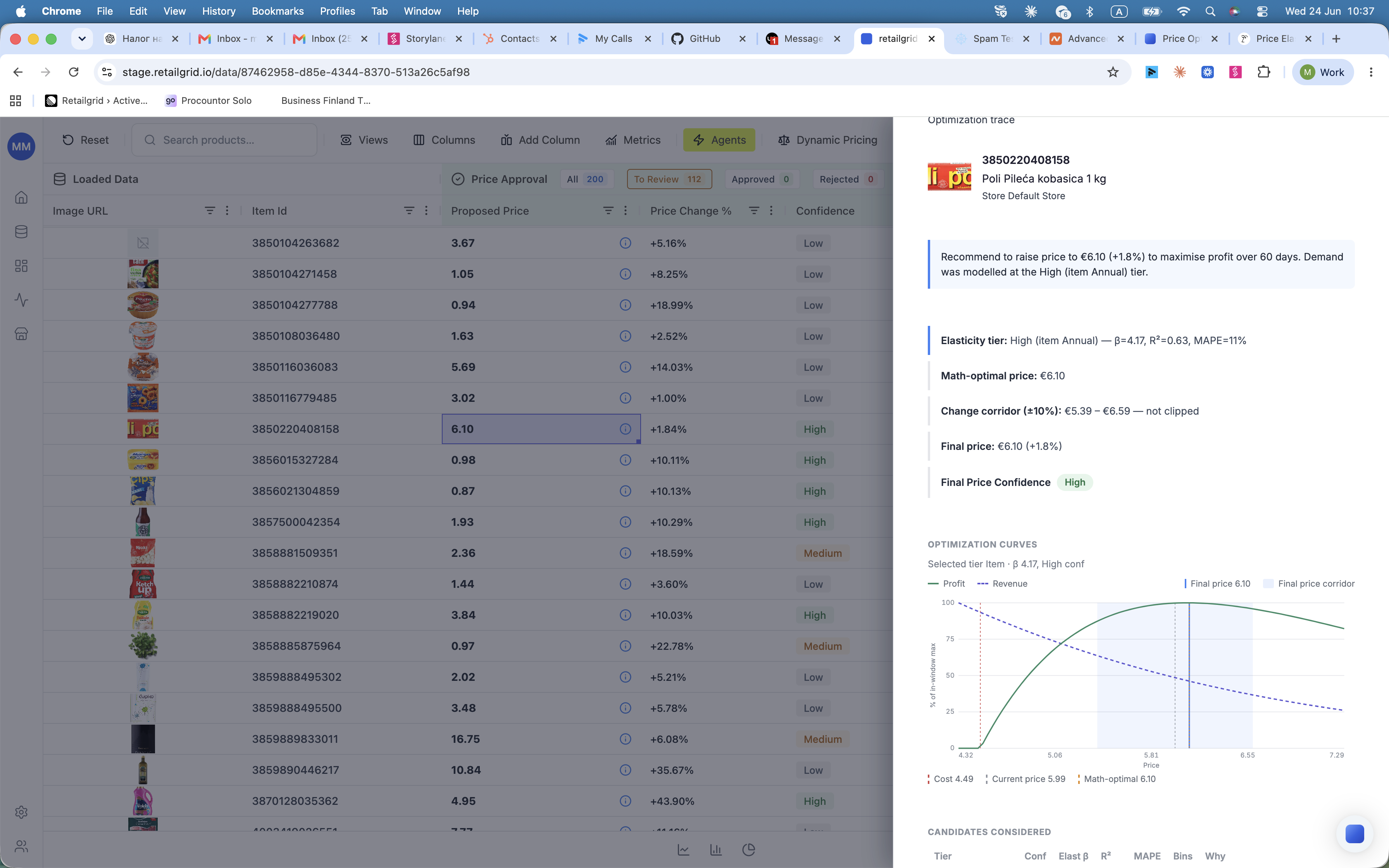Click the High confidence badge in trace panel
The width and height of the screenshot is (1389, 868).
[1074, 482]
